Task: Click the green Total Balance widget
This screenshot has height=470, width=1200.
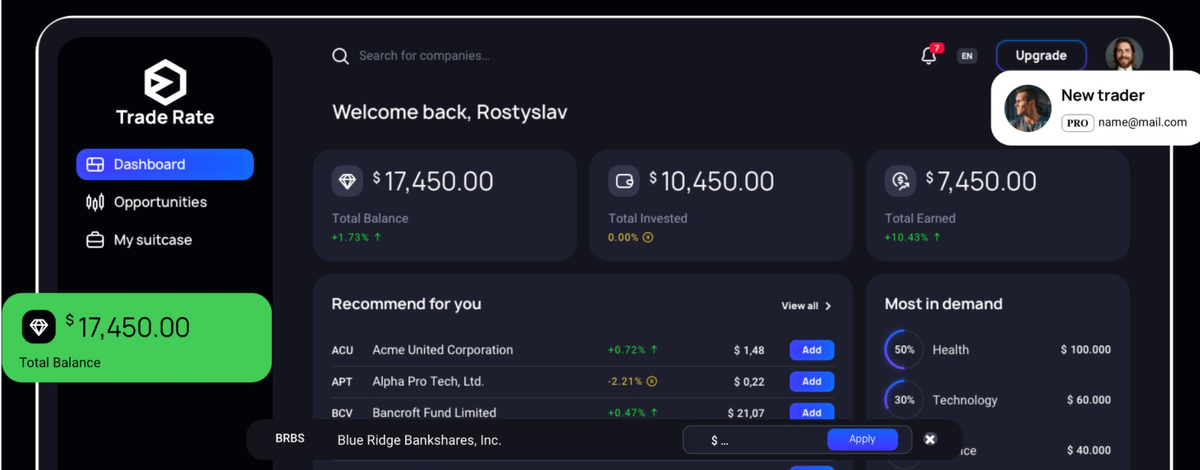Action: [136, 337]
